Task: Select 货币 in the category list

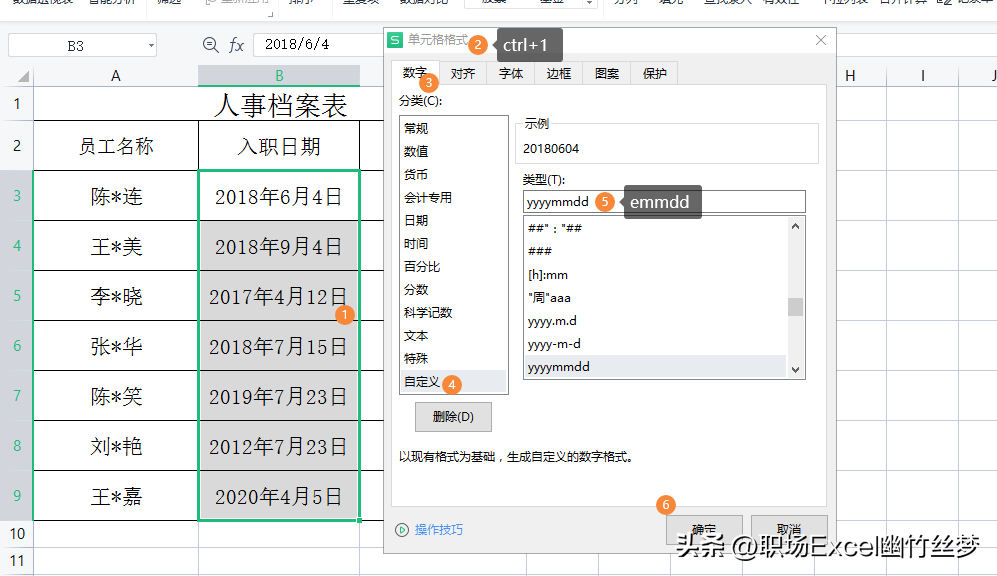Action: click(453, 174)
